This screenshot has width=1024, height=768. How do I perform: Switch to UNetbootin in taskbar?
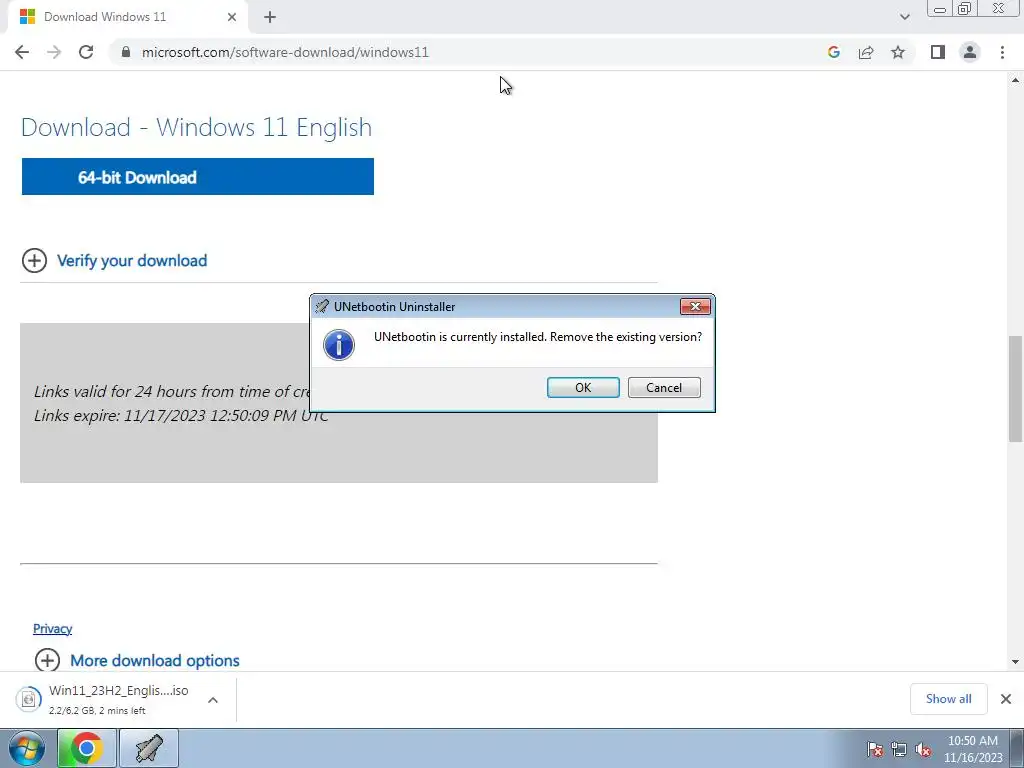[148, 748]
